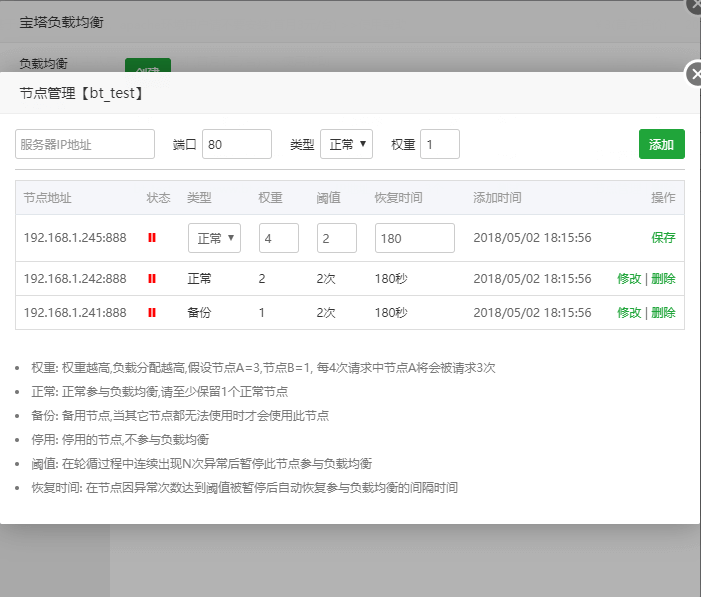Save edits with the 保存 link
Image resolution: width=701 pixels, height=597 pixels.
coord(663,238)
